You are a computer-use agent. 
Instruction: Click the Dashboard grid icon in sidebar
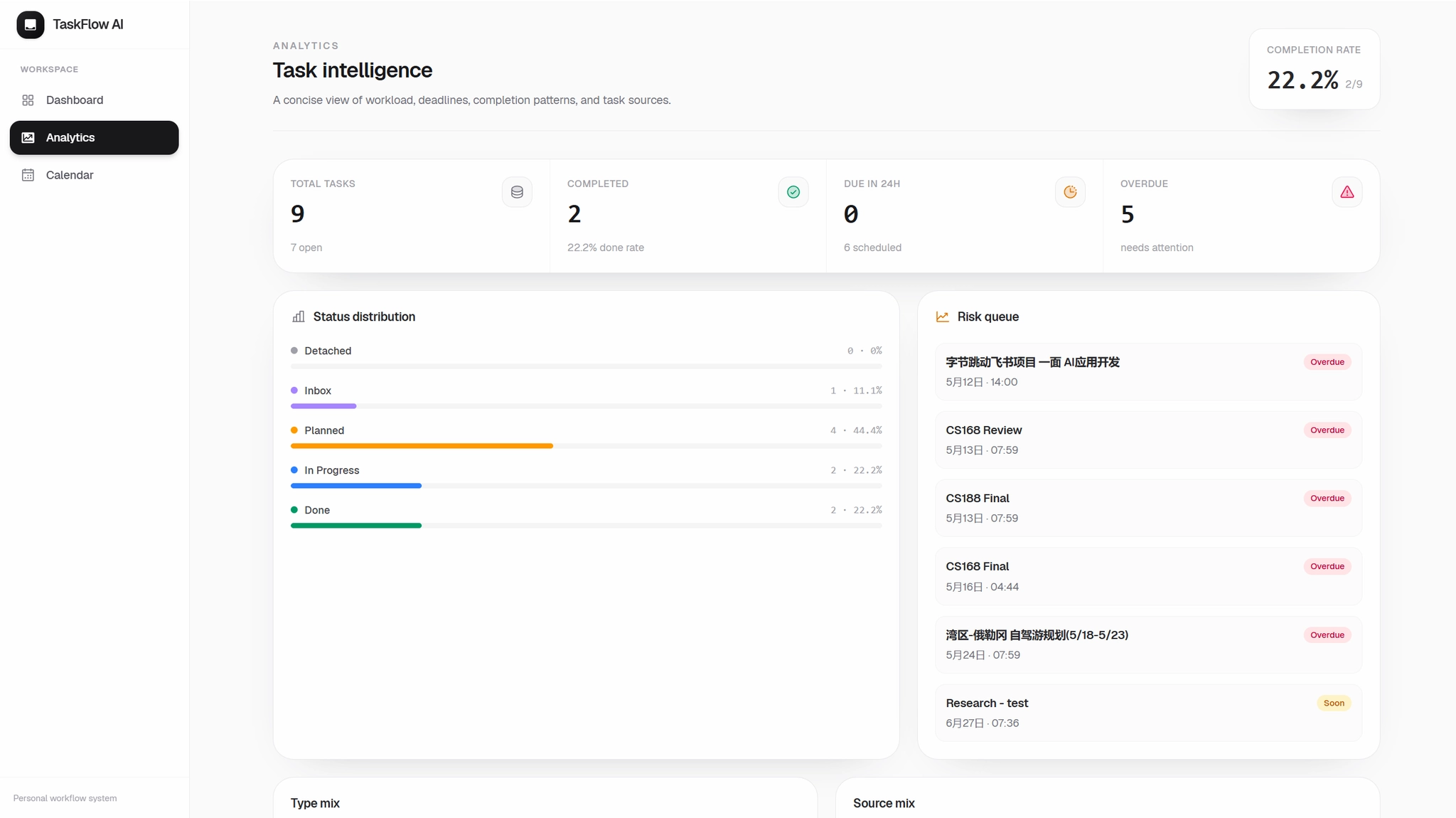coord(28,100)
